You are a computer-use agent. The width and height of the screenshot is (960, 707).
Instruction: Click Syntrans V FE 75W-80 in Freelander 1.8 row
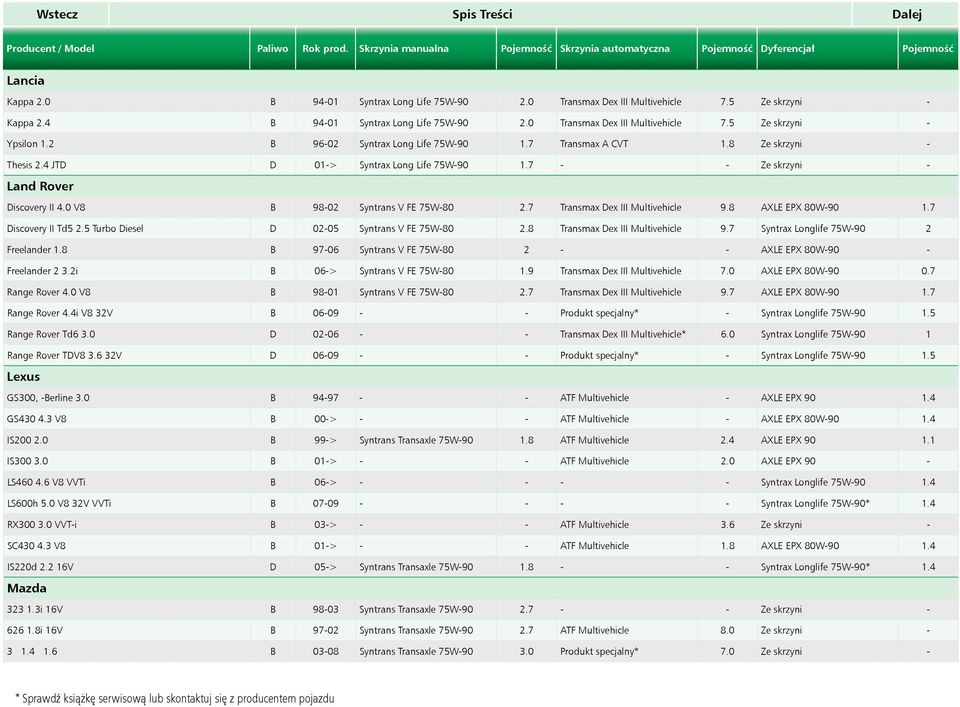pos(407,249)
